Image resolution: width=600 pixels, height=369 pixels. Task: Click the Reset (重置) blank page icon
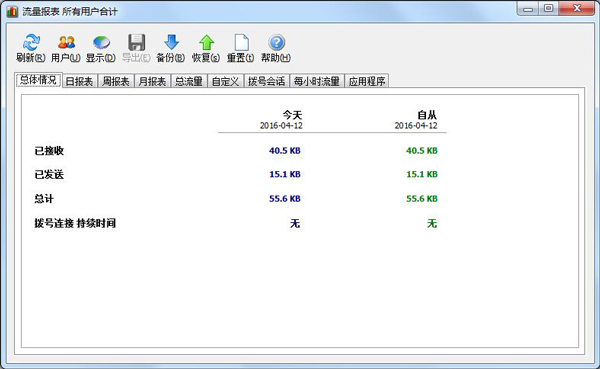coord(241,42)
